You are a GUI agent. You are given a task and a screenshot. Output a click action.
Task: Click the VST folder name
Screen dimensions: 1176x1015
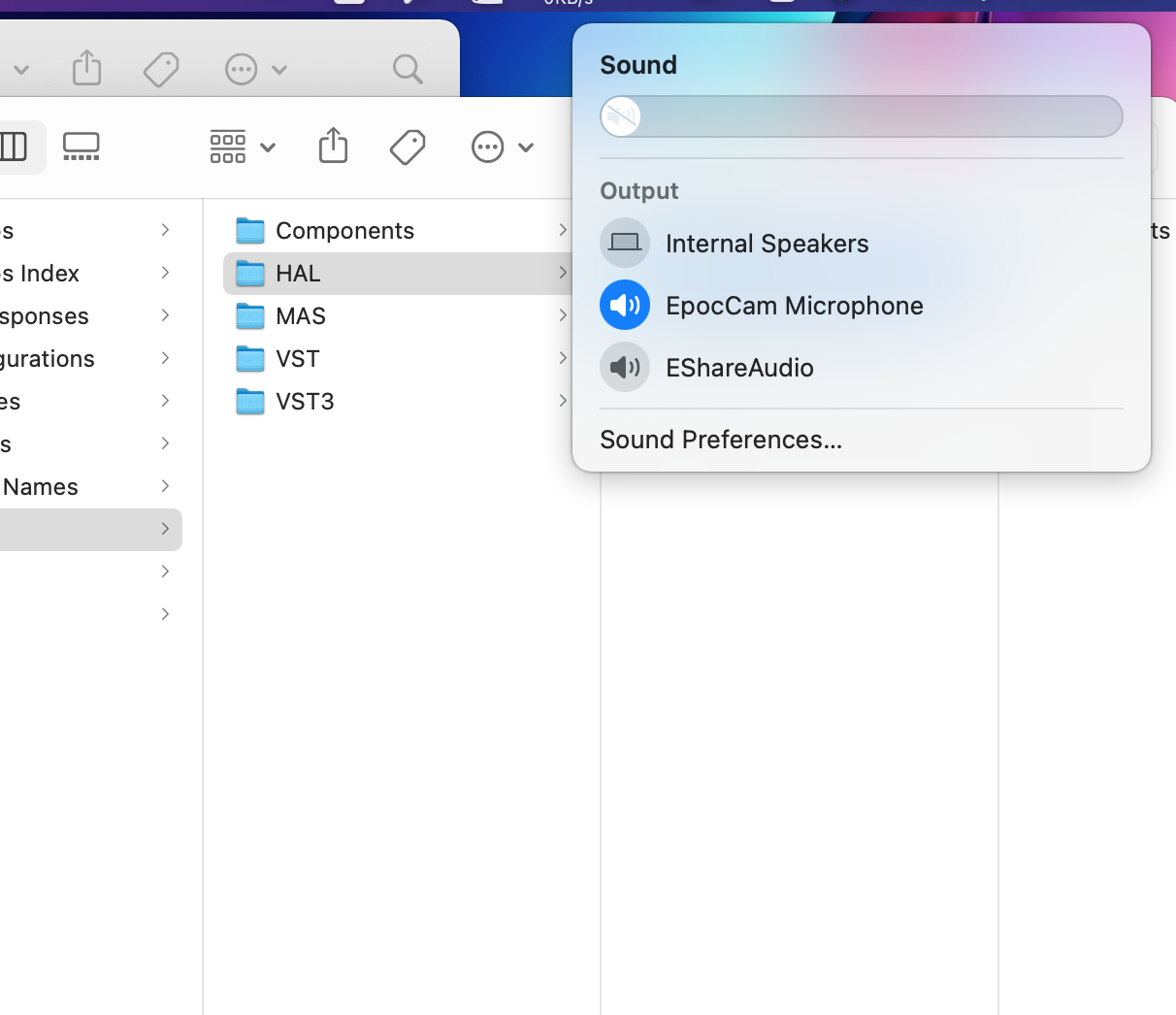tap(297, 359)
